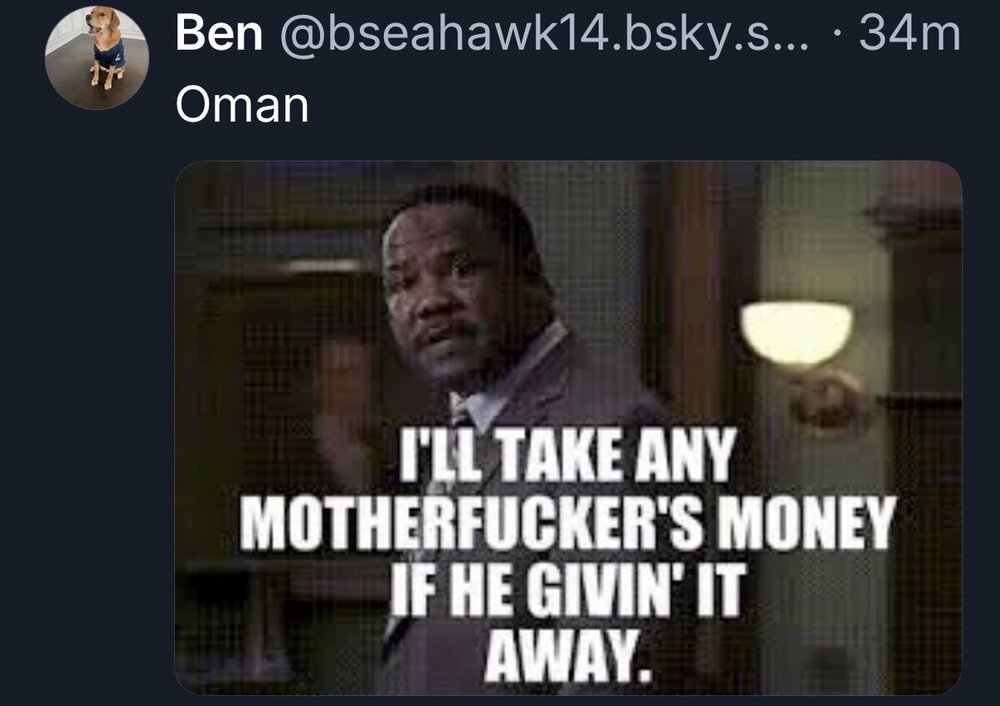Click the display name Ben
1000x706 pixels.
219,34
